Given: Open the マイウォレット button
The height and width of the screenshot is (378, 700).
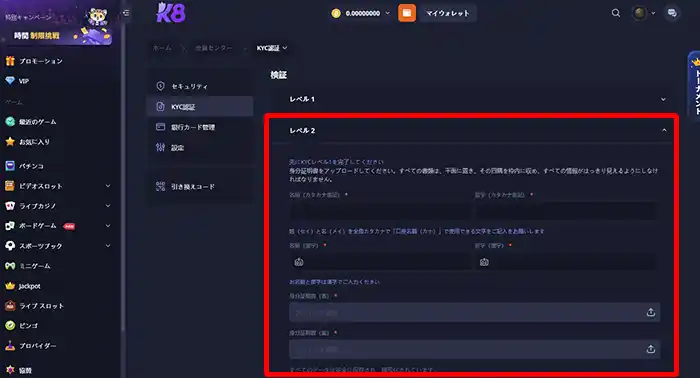Looking at the screenshot, I should click(x=447, y=13).
